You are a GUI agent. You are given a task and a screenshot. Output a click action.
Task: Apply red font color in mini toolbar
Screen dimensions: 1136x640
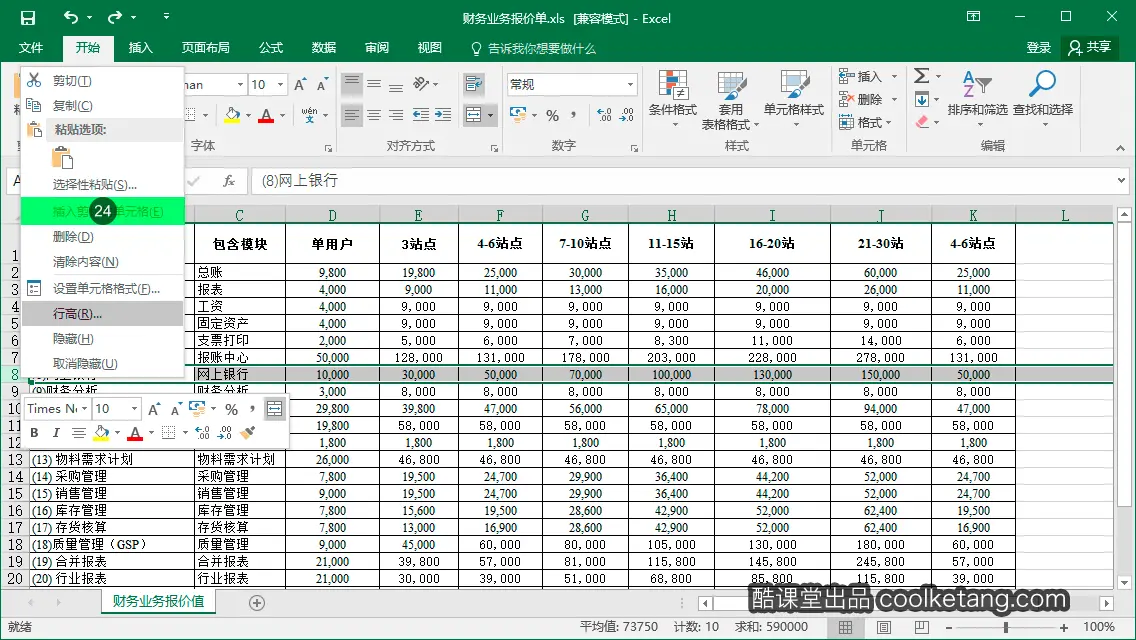pyautogui.click(x=135, y=433)
